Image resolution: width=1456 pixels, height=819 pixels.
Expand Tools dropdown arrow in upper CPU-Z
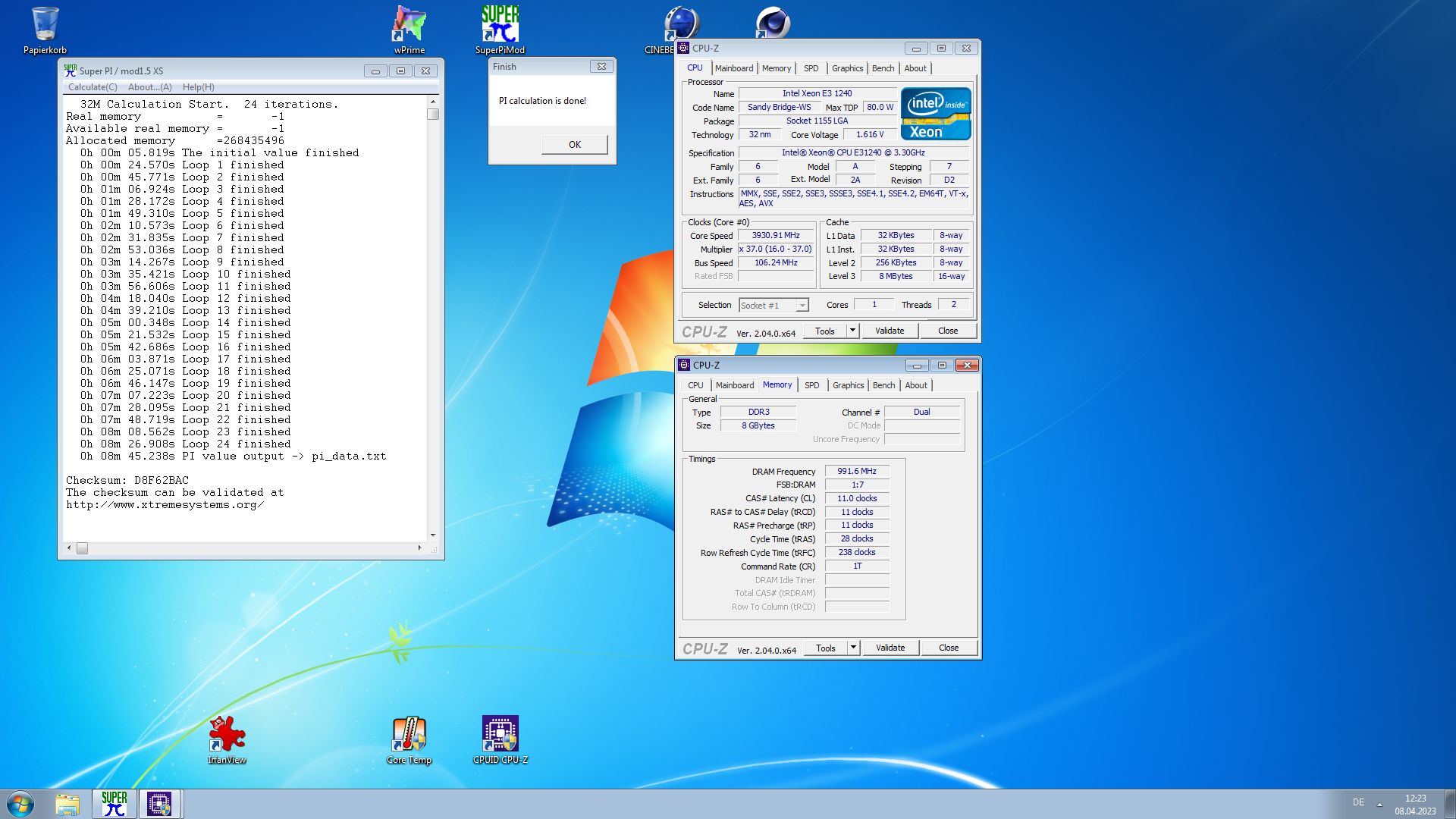(852, 331)
